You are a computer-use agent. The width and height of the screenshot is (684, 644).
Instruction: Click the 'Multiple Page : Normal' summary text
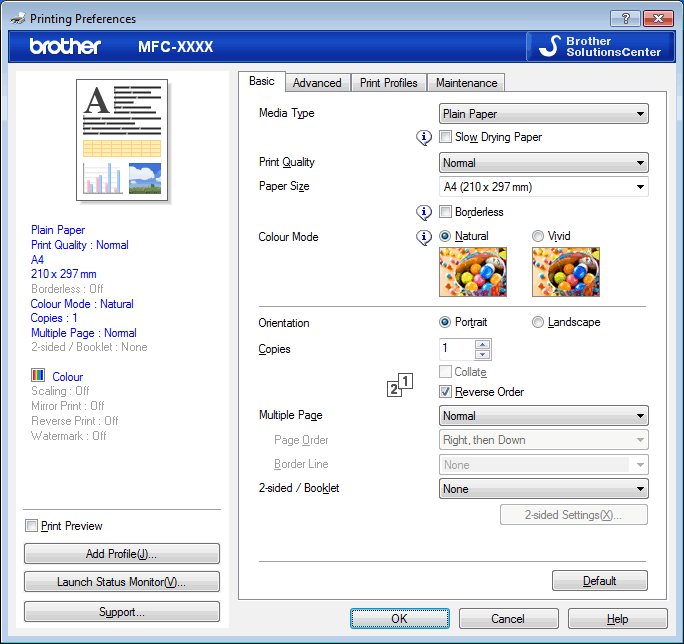pyautogui.click(x=84, y=333)
